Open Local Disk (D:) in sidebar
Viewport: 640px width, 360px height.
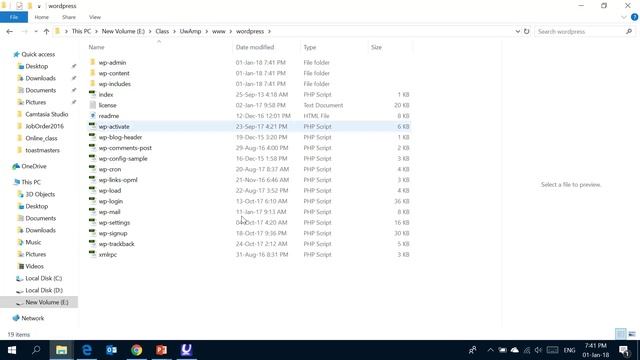tap(44, 290)
